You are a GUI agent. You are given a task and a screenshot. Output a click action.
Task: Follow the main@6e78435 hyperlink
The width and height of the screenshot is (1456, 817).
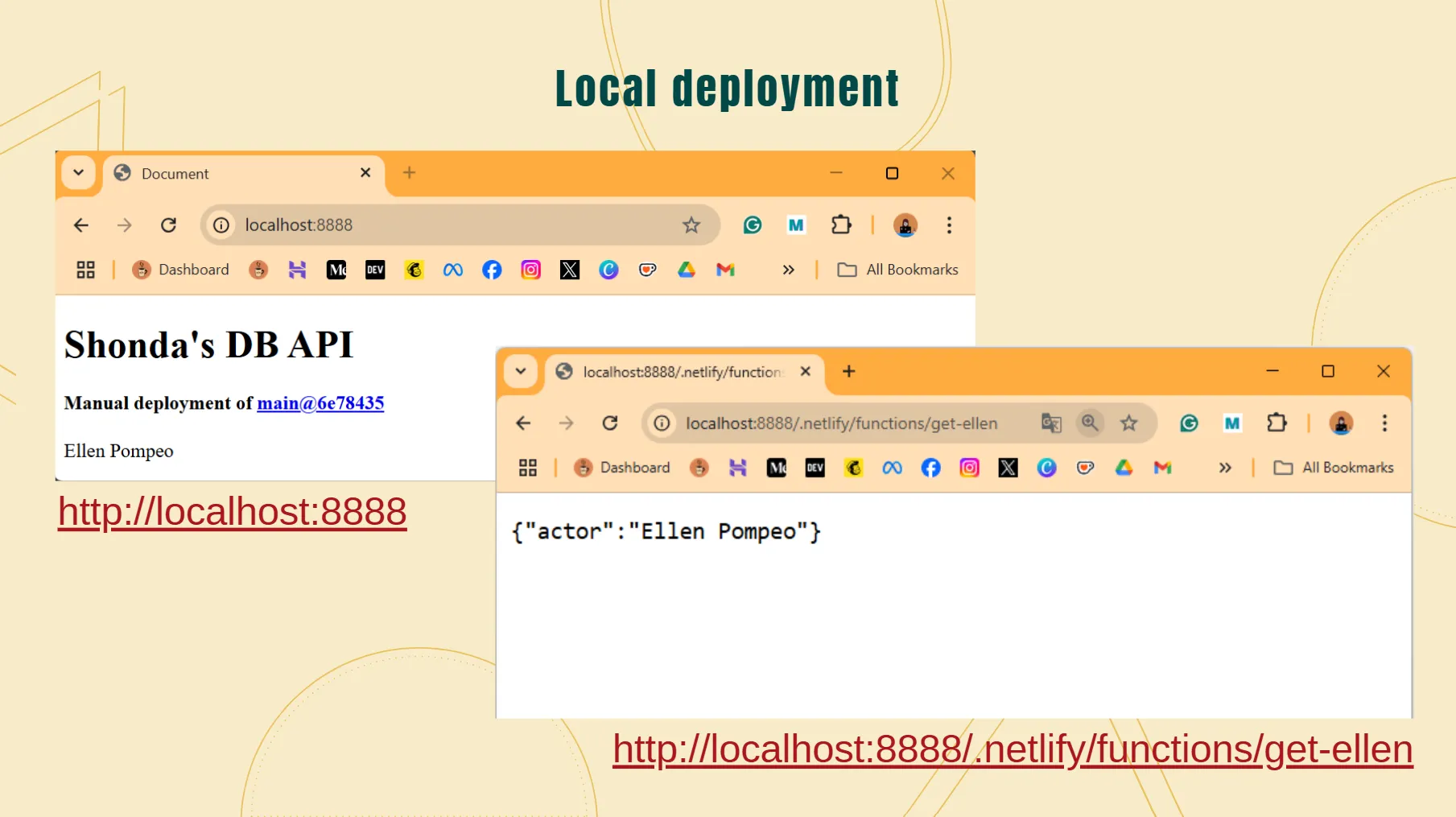point(320,402)
